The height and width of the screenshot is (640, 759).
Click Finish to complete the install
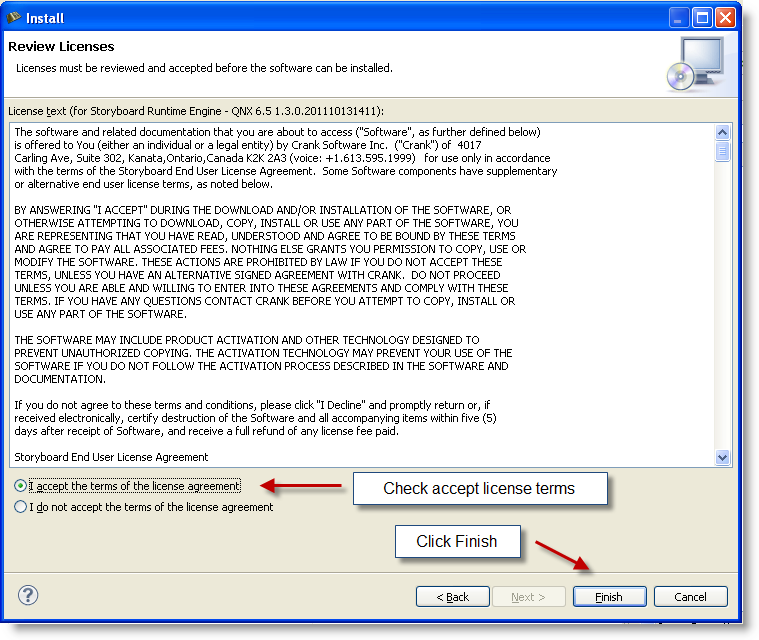tap(609, 597)
